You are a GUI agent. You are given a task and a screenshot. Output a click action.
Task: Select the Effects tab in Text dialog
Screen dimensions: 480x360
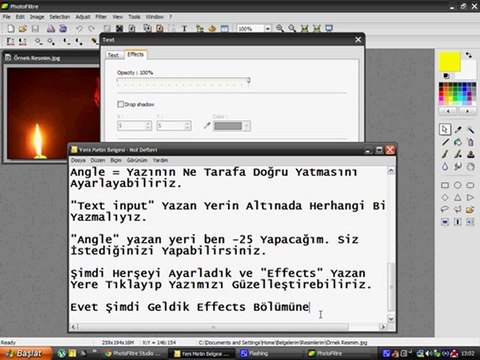(135, 54)
